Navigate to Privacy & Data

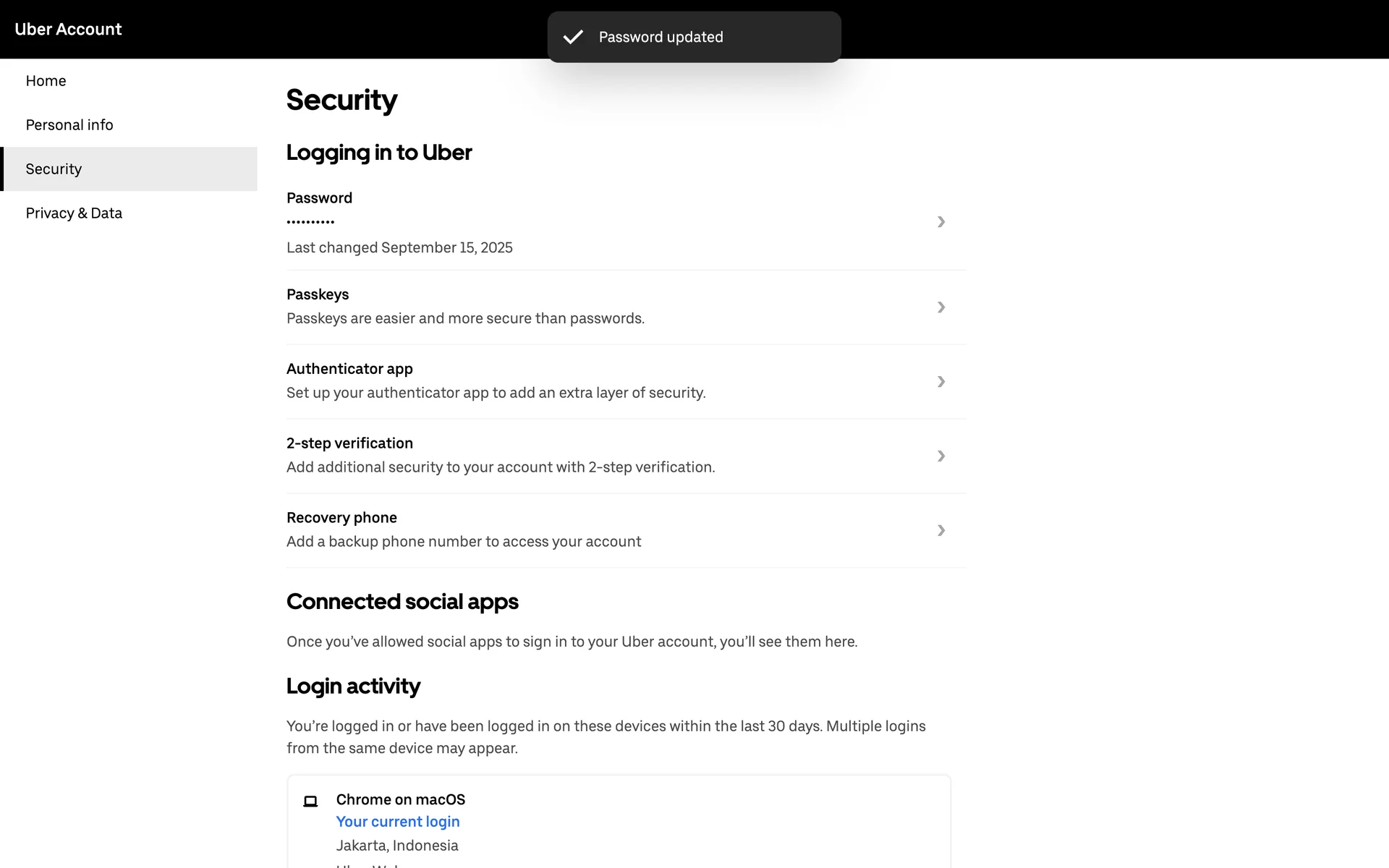click(74, 213)
